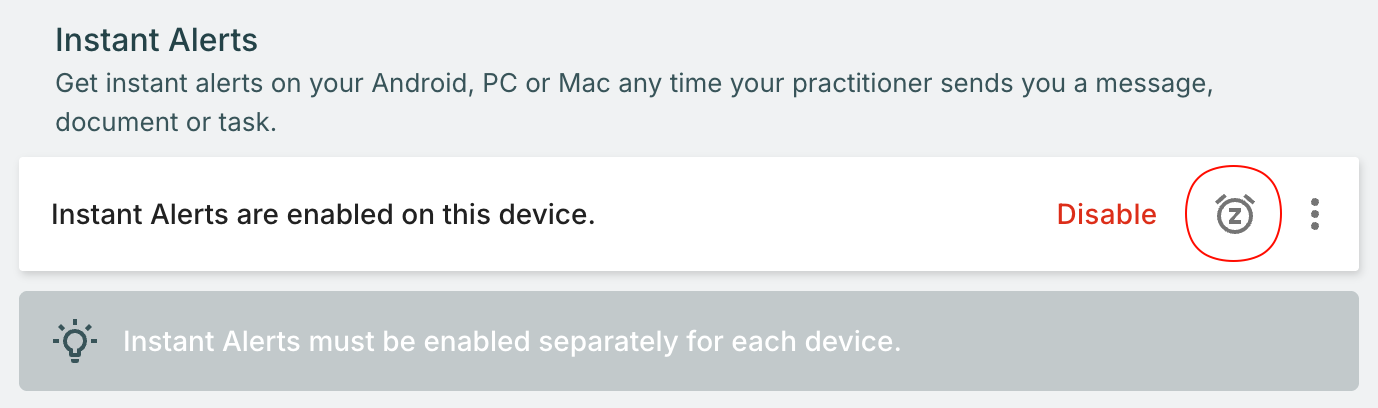Click the snooze alarm clock icon

(x=1234, y=214)
